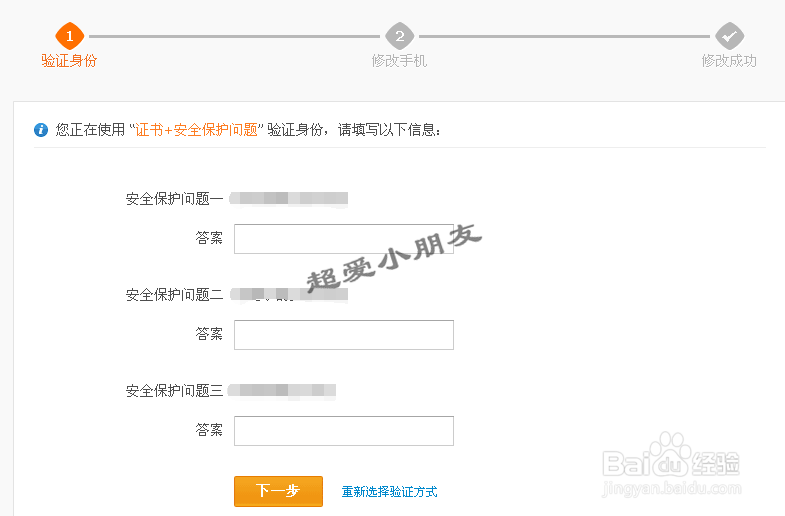Select the 修改手机 step label
The width and height of the screenshot is (785, 516).
pyautogui.click(x=399, y=61)
